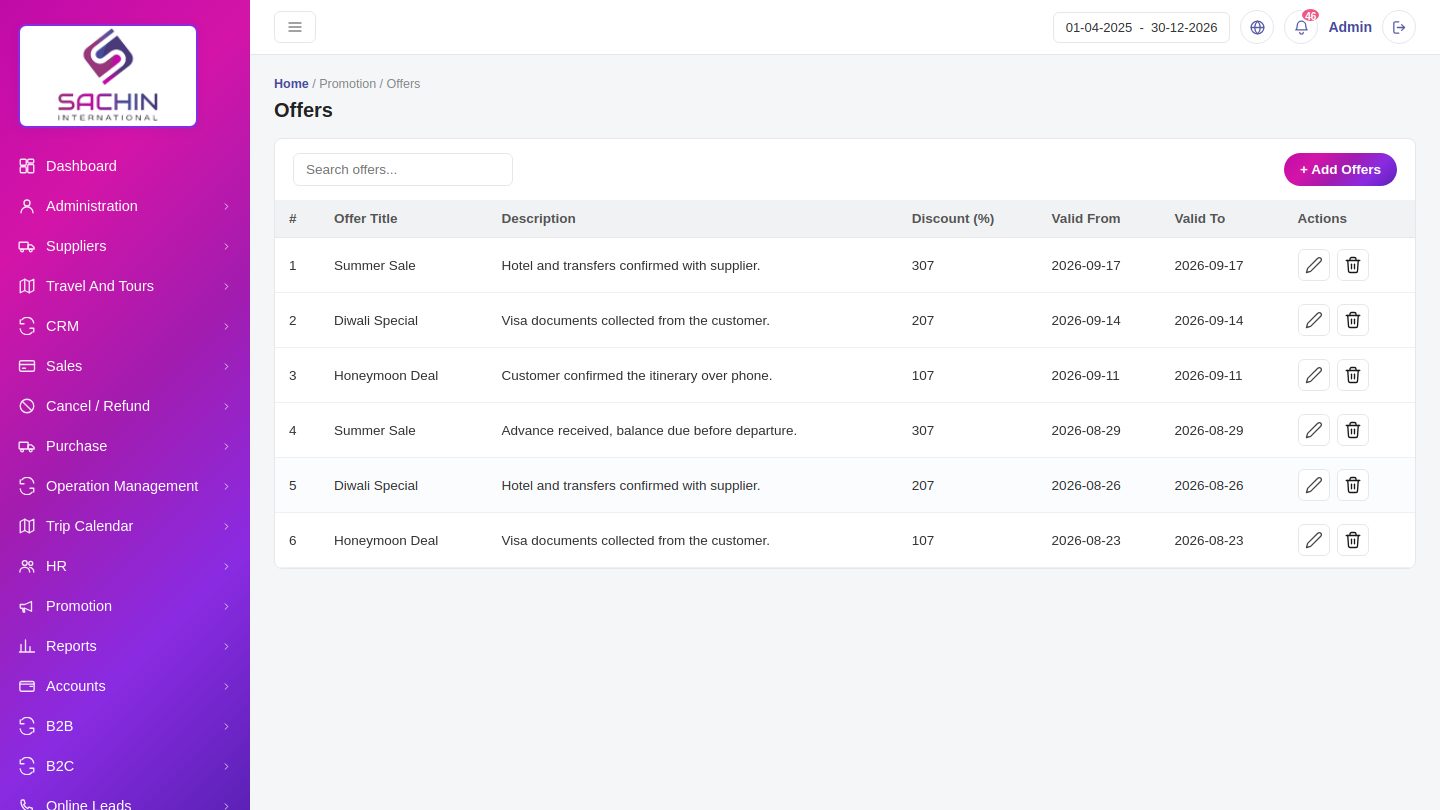Screen dimensions: 1440x810
Task: Click the hamburger menu toggle button
Action: coord(295,27)
